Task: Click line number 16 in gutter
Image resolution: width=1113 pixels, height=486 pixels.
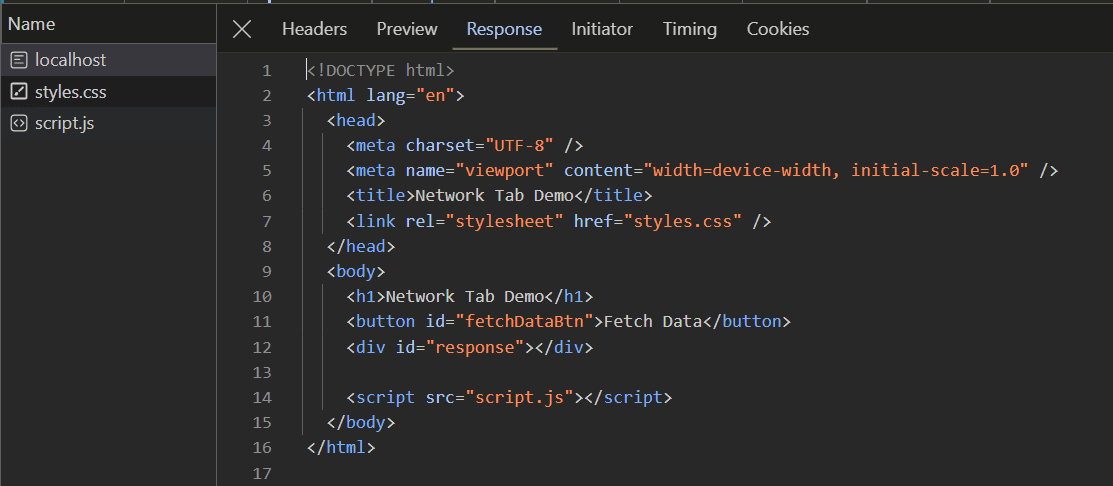Action: [262, 448]
